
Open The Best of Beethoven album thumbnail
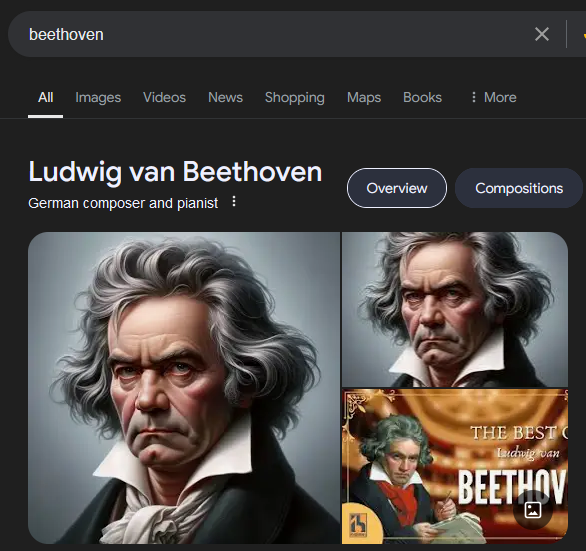click(455, 466)
